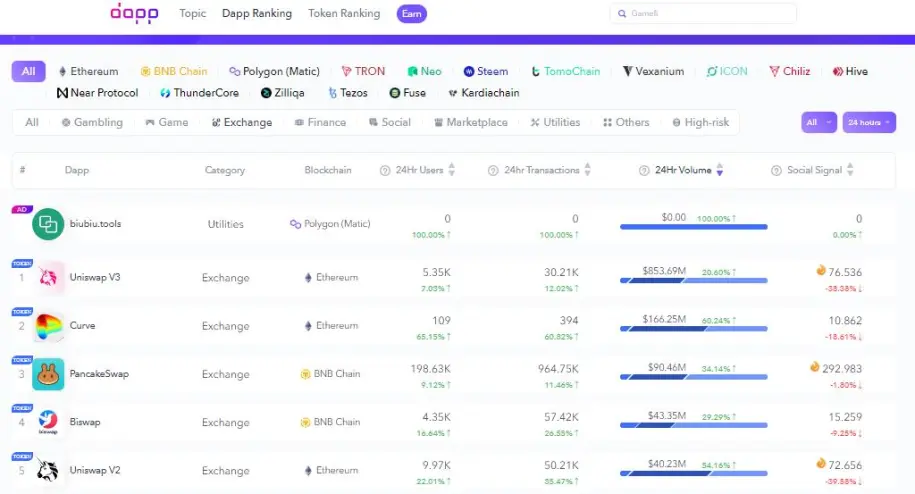Viewport: 915px width, 494px height.
Task: Select the Marketplace category tab
Action: (x=471, y=122)
